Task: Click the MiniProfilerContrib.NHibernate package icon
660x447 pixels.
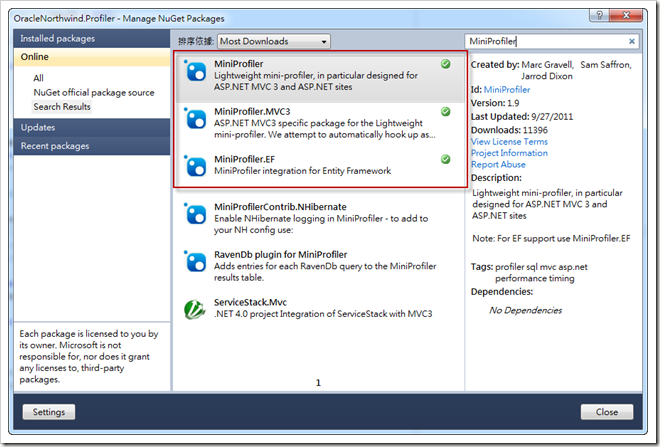Action: click(196, 214)
